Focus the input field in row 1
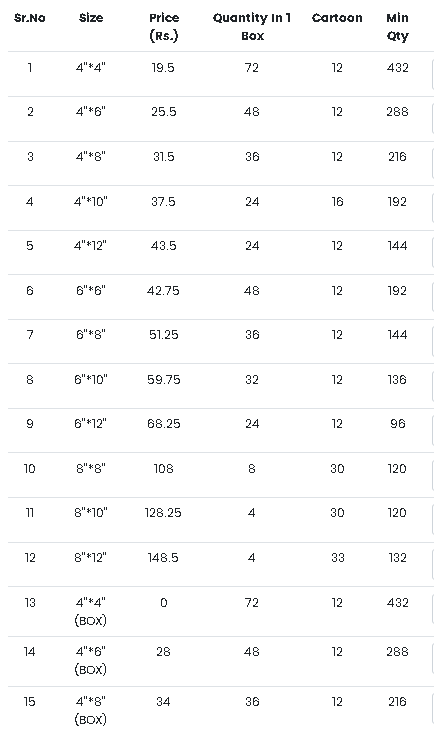This screenshot has height=735, width=434. click(x=433, y=74)
